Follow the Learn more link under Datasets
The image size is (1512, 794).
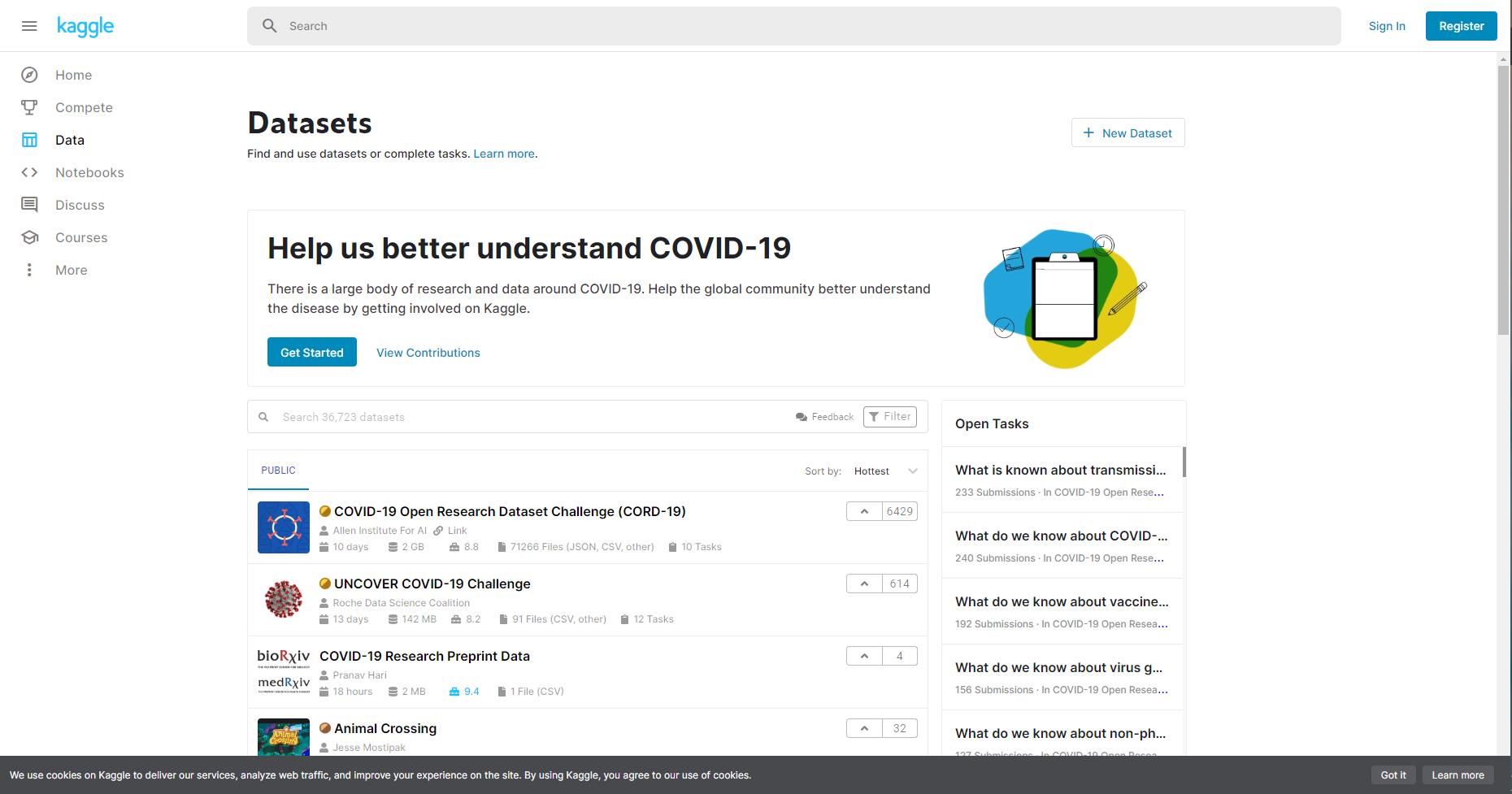[504, 154]
